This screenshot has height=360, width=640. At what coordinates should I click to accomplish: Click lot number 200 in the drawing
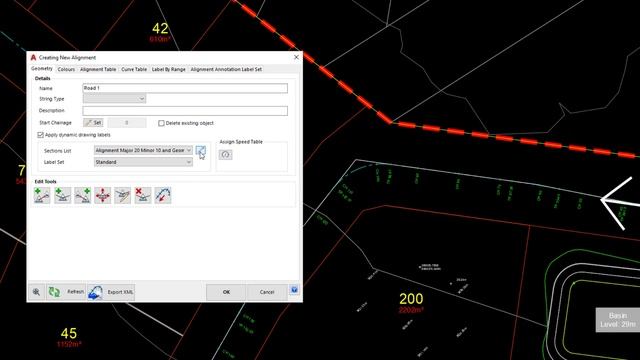[411, 299]
